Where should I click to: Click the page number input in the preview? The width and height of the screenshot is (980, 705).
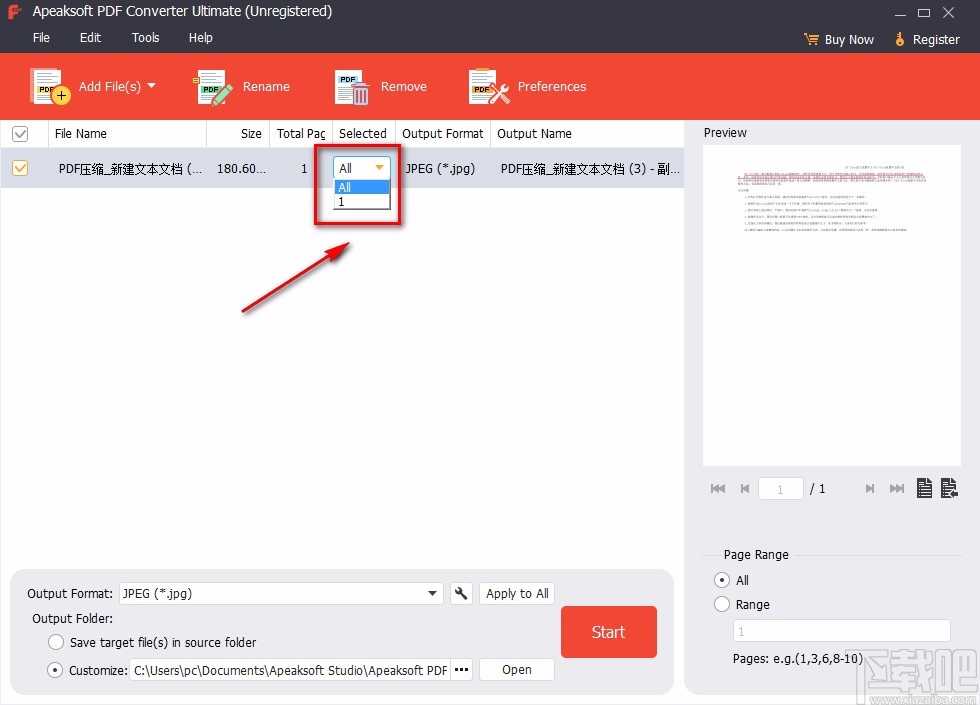(780, 488)
